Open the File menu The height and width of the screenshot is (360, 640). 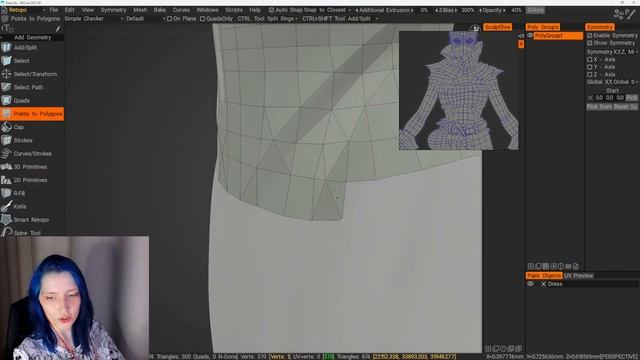coord(53,10)
